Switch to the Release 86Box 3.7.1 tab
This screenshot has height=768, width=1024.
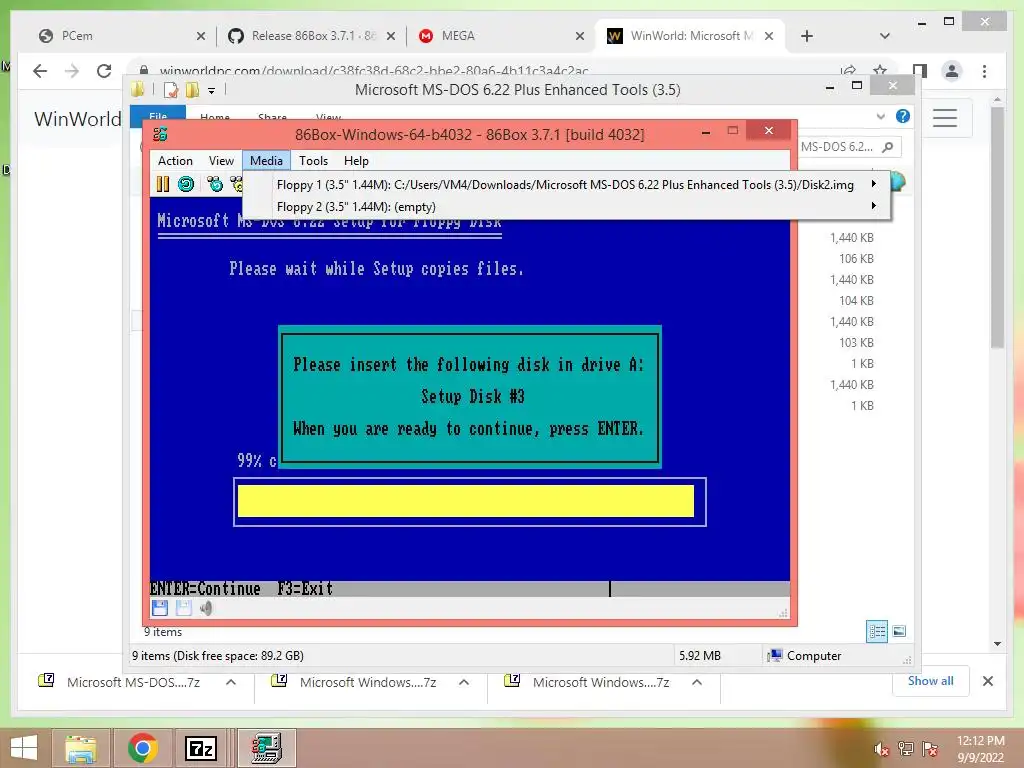click(313, 36)
